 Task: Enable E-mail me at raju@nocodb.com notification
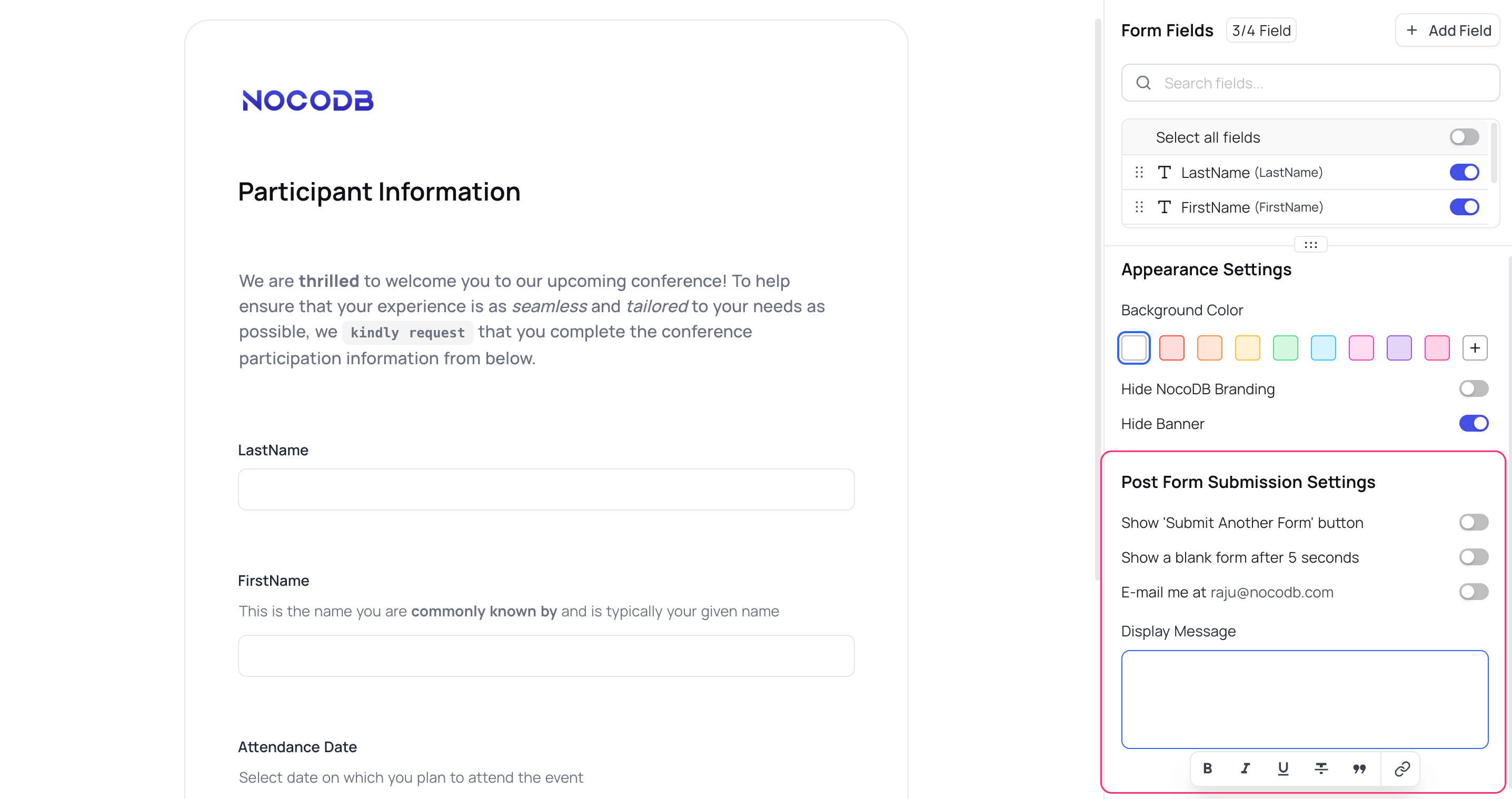point(1473,591)
